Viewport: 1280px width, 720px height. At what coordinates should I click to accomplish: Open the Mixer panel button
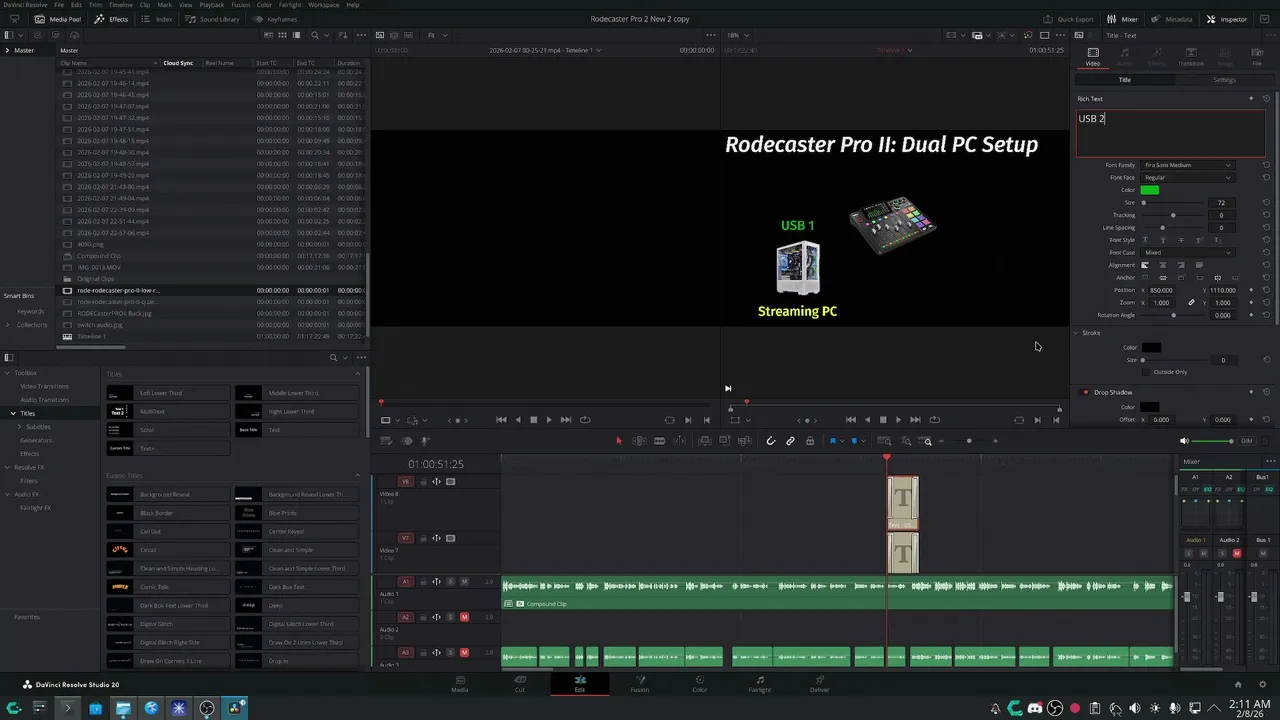point(1122,19)
